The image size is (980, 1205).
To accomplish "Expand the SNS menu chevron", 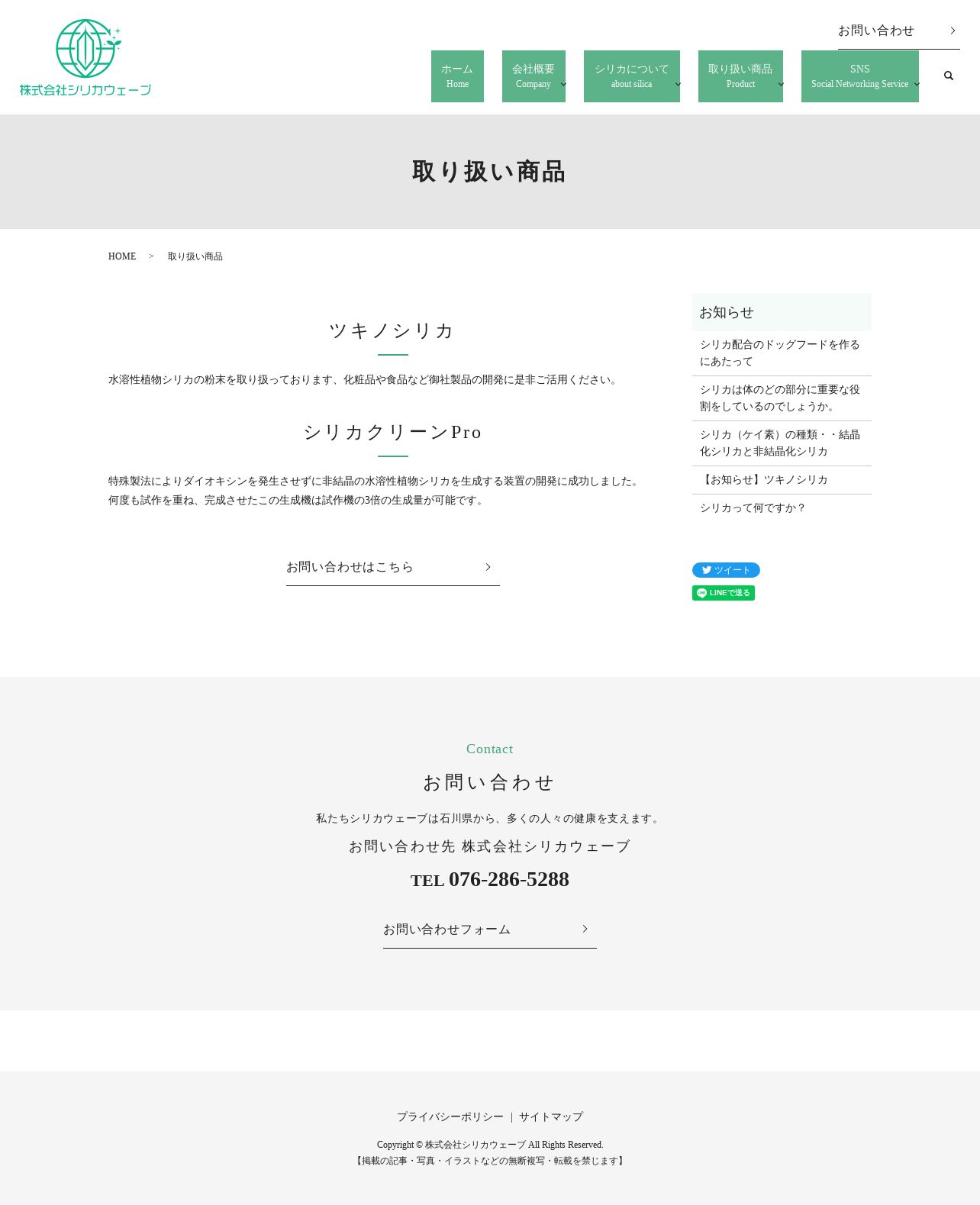I will pos(917,84).
